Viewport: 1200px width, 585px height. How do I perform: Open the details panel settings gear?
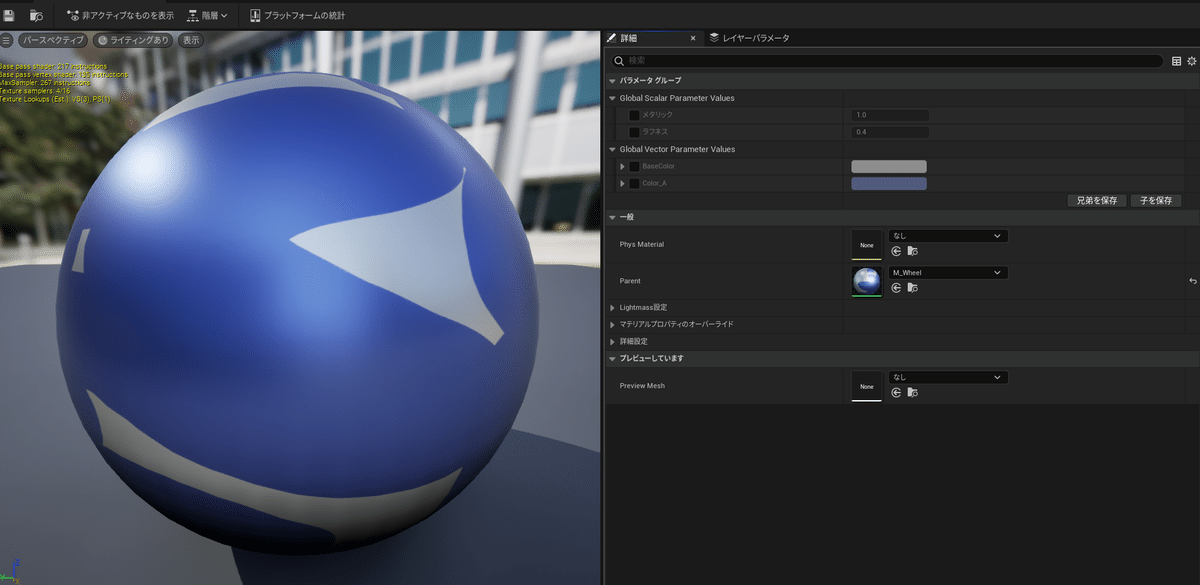[1190, 61]
